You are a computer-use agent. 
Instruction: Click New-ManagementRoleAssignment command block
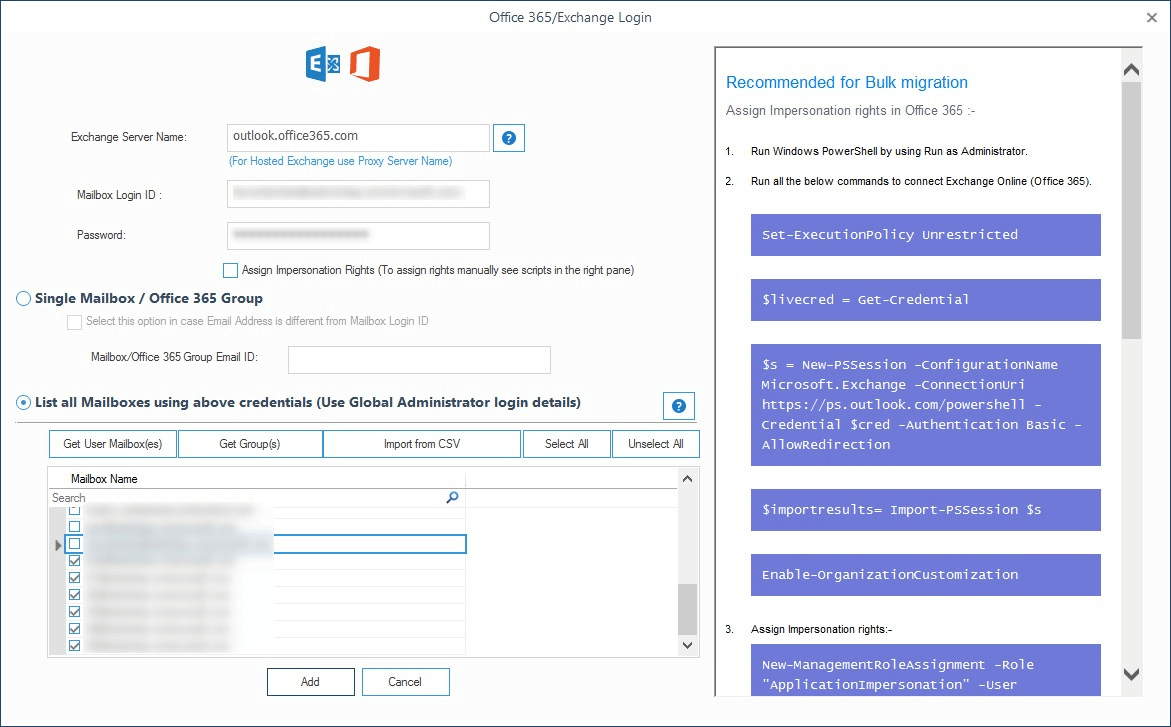pos(925,670)
